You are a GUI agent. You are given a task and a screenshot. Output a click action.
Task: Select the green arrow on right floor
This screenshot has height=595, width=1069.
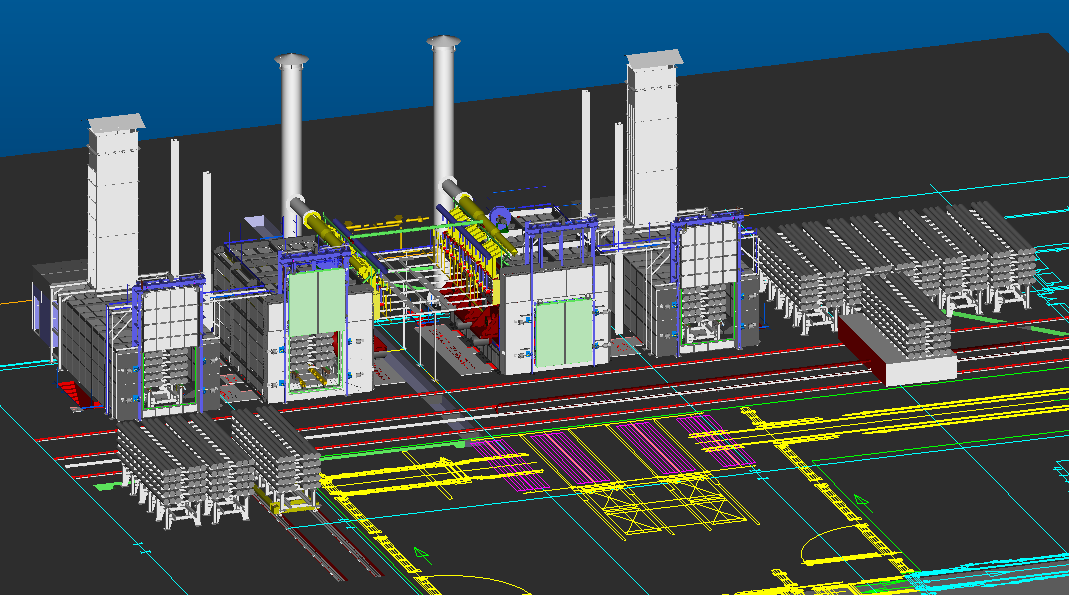coord(862,503)
